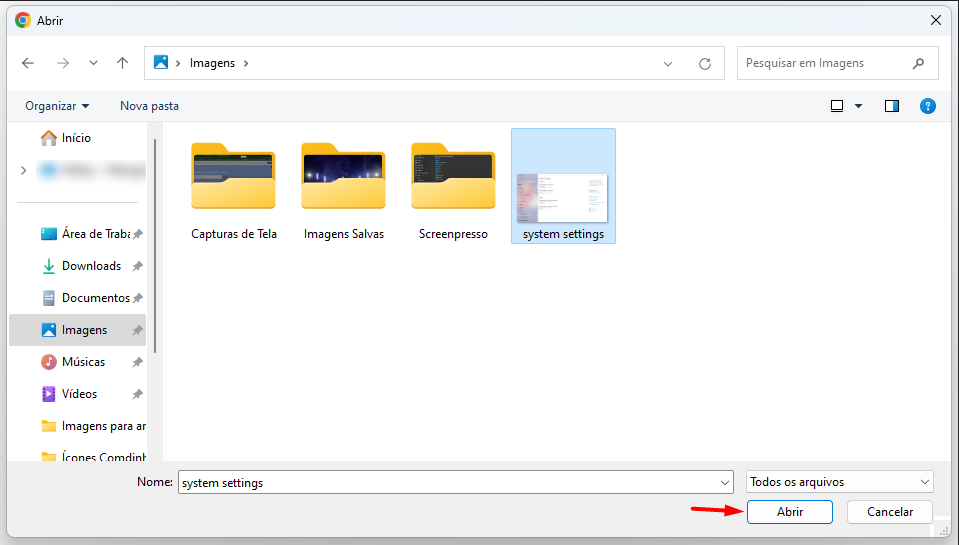Open the Downloads folder in sidebar
Screen dimensions: 959x545
[91, 266]
